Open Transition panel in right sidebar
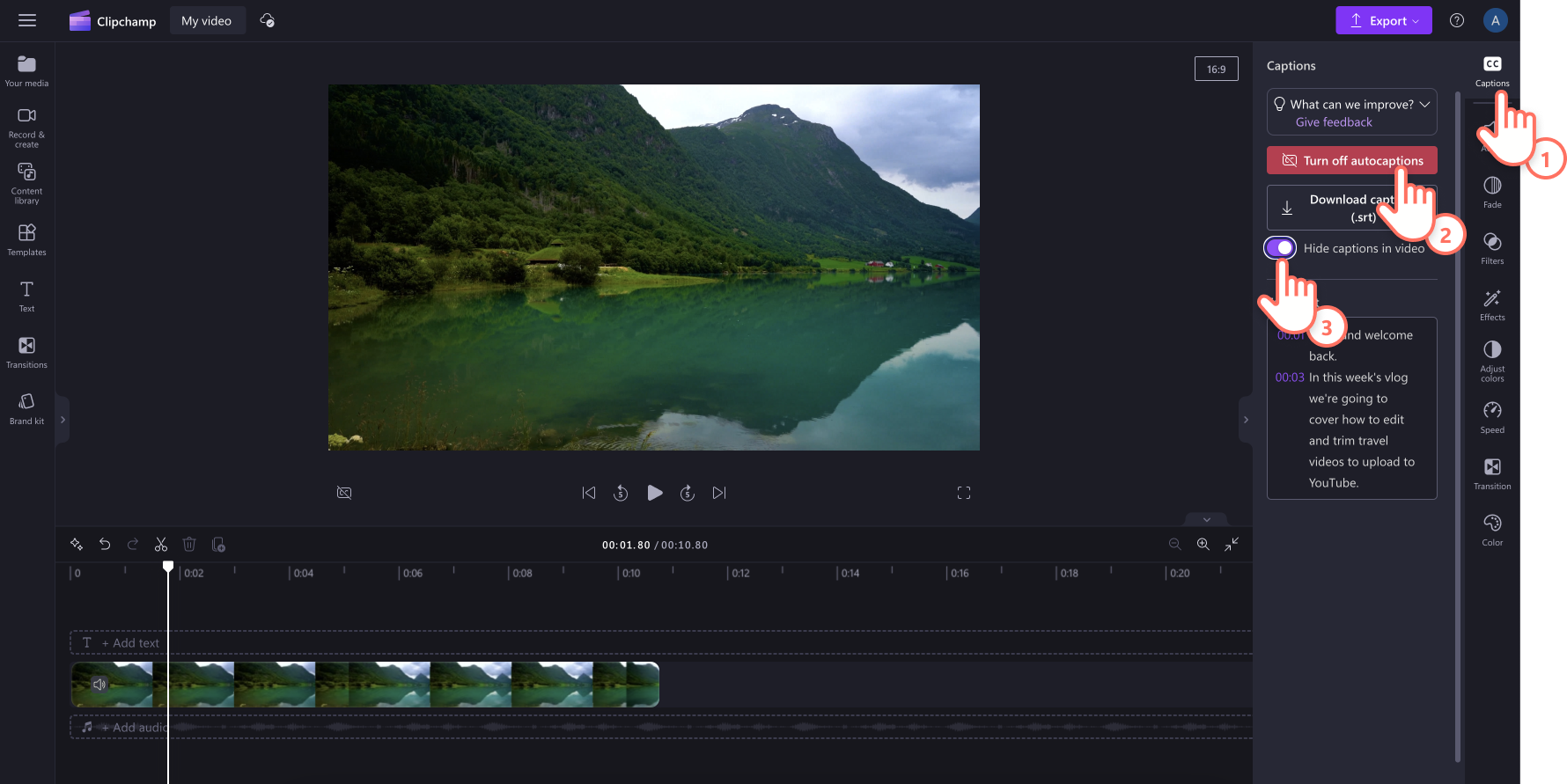The width and height of the screenshot is (1567, 784). (x=1492, y=473)
